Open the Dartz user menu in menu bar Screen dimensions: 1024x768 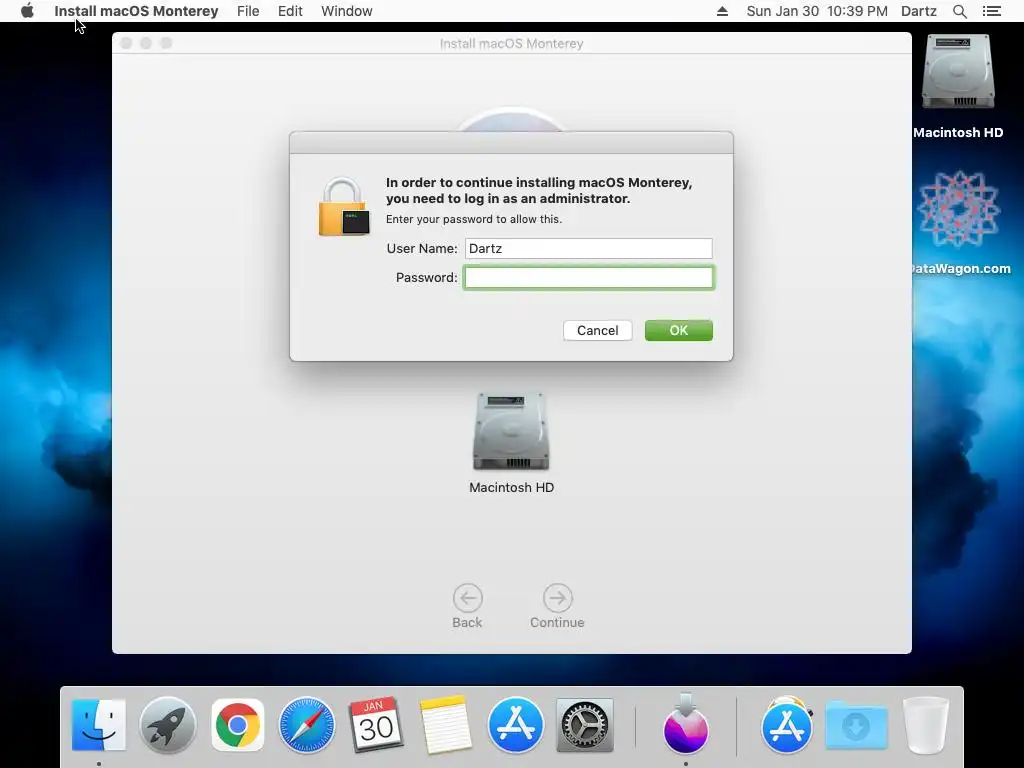918,11
